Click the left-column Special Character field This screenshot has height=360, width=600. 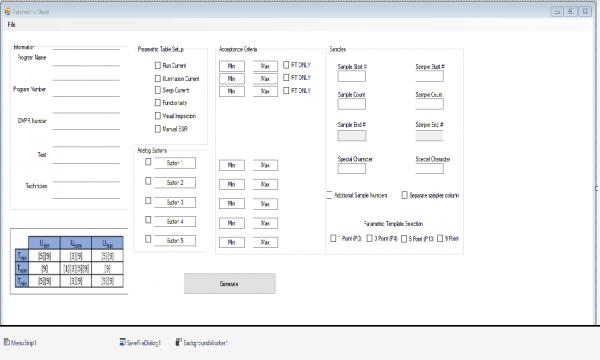click(352, 168)
